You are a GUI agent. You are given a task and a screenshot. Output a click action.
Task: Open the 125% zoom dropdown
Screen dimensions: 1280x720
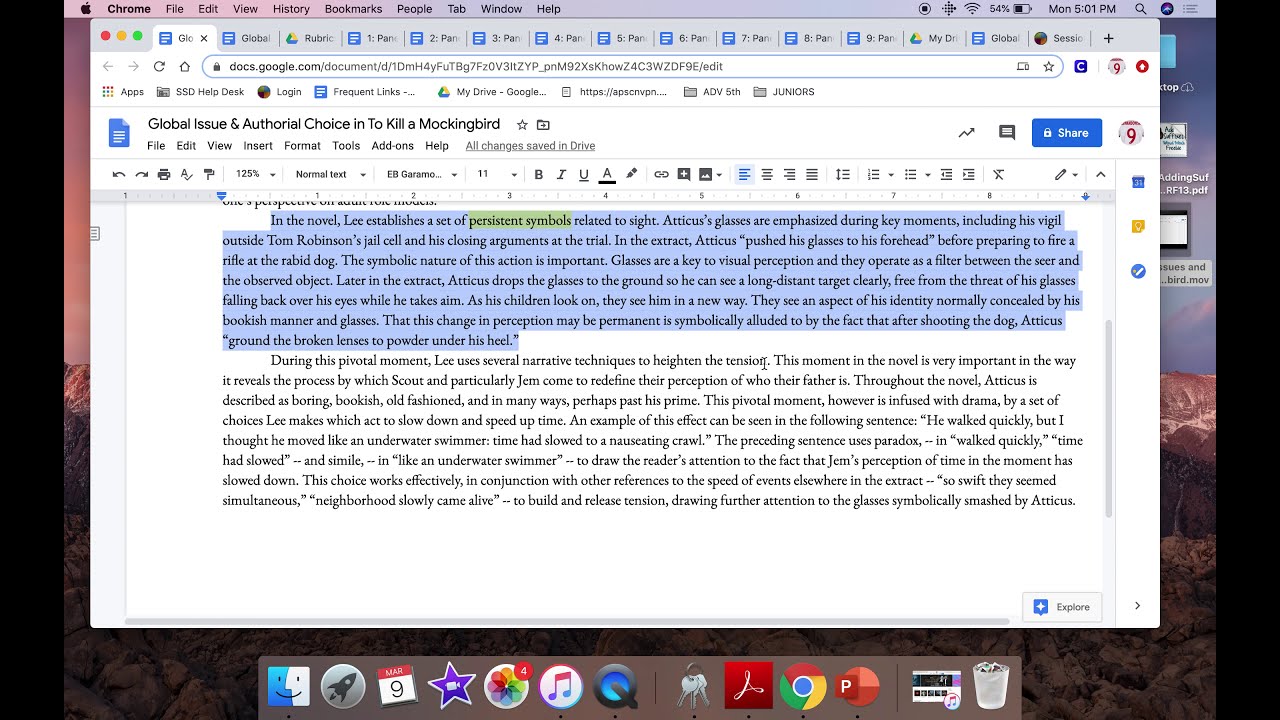click(x=255, y=174)
